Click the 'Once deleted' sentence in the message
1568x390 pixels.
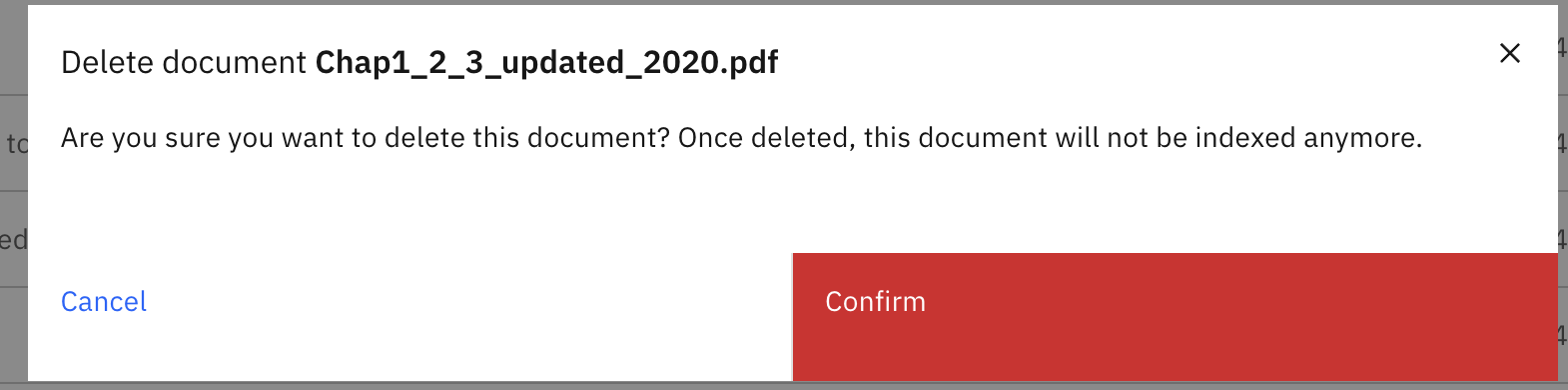pos(1050,138)
